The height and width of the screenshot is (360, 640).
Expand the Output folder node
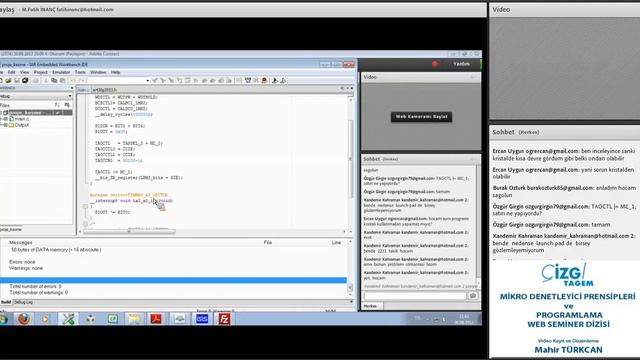6,125
